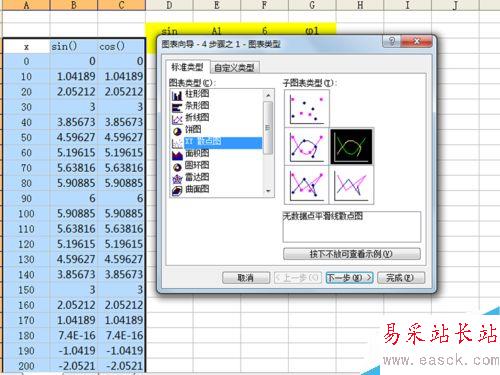Click sin() value in the x=200 row
500x375 pixels.
[74, 365]
